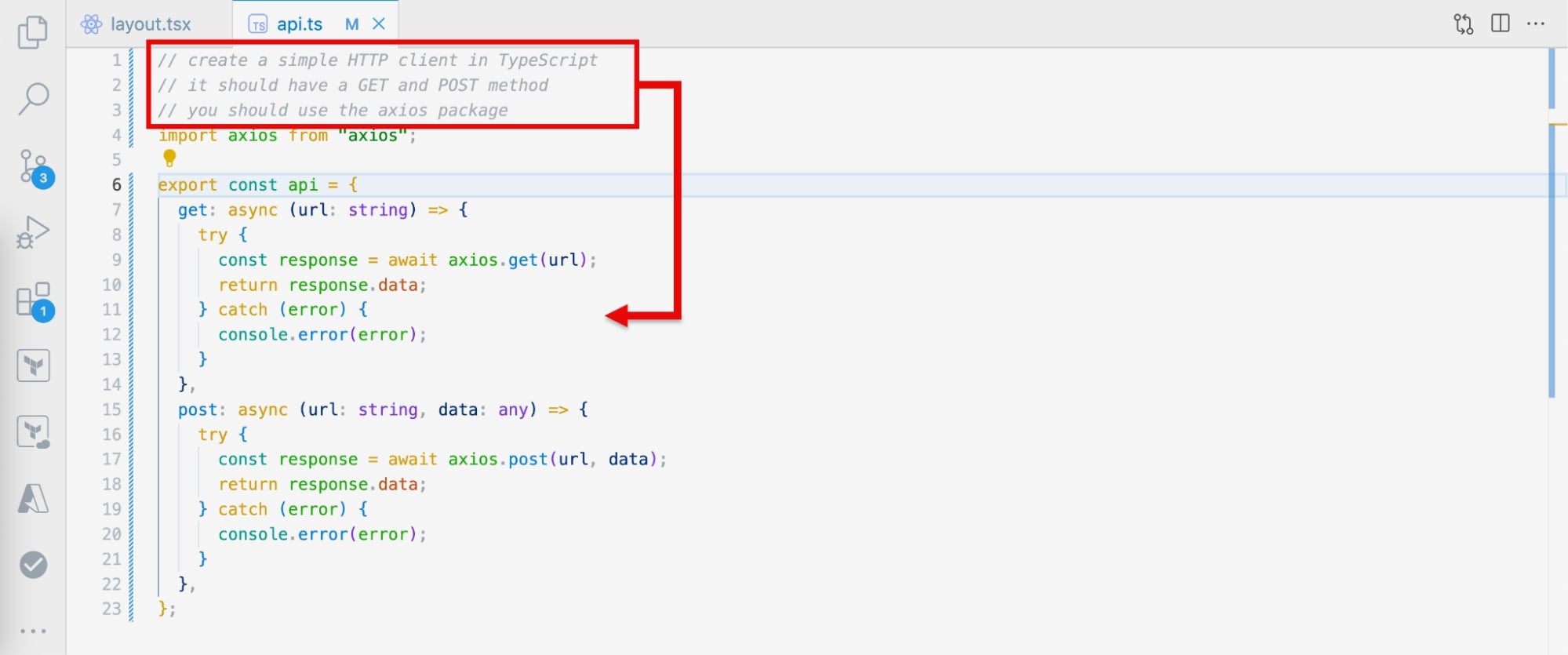1568x655 pixels.
Task: Open the Explorer view in activity bar
Action: (32, 32)
